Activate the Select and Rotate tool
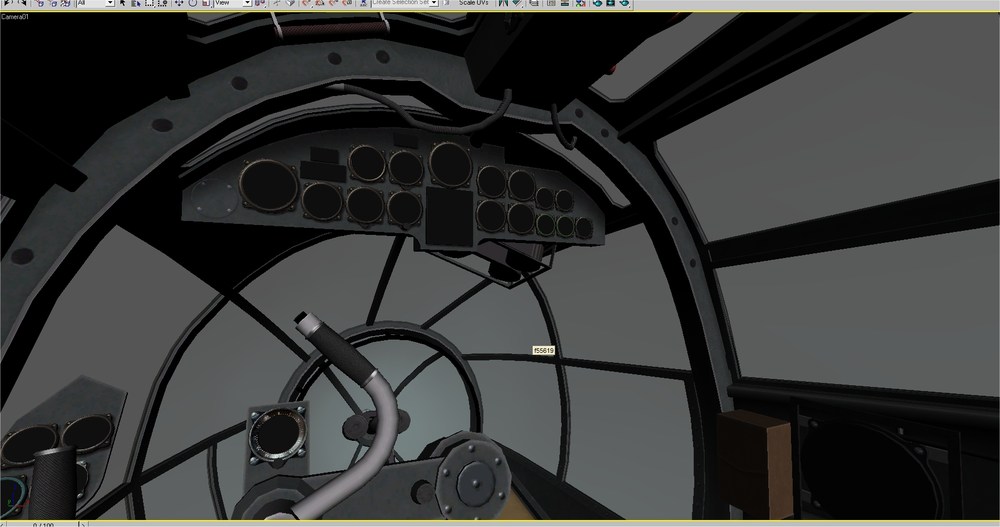 (193, 3)
